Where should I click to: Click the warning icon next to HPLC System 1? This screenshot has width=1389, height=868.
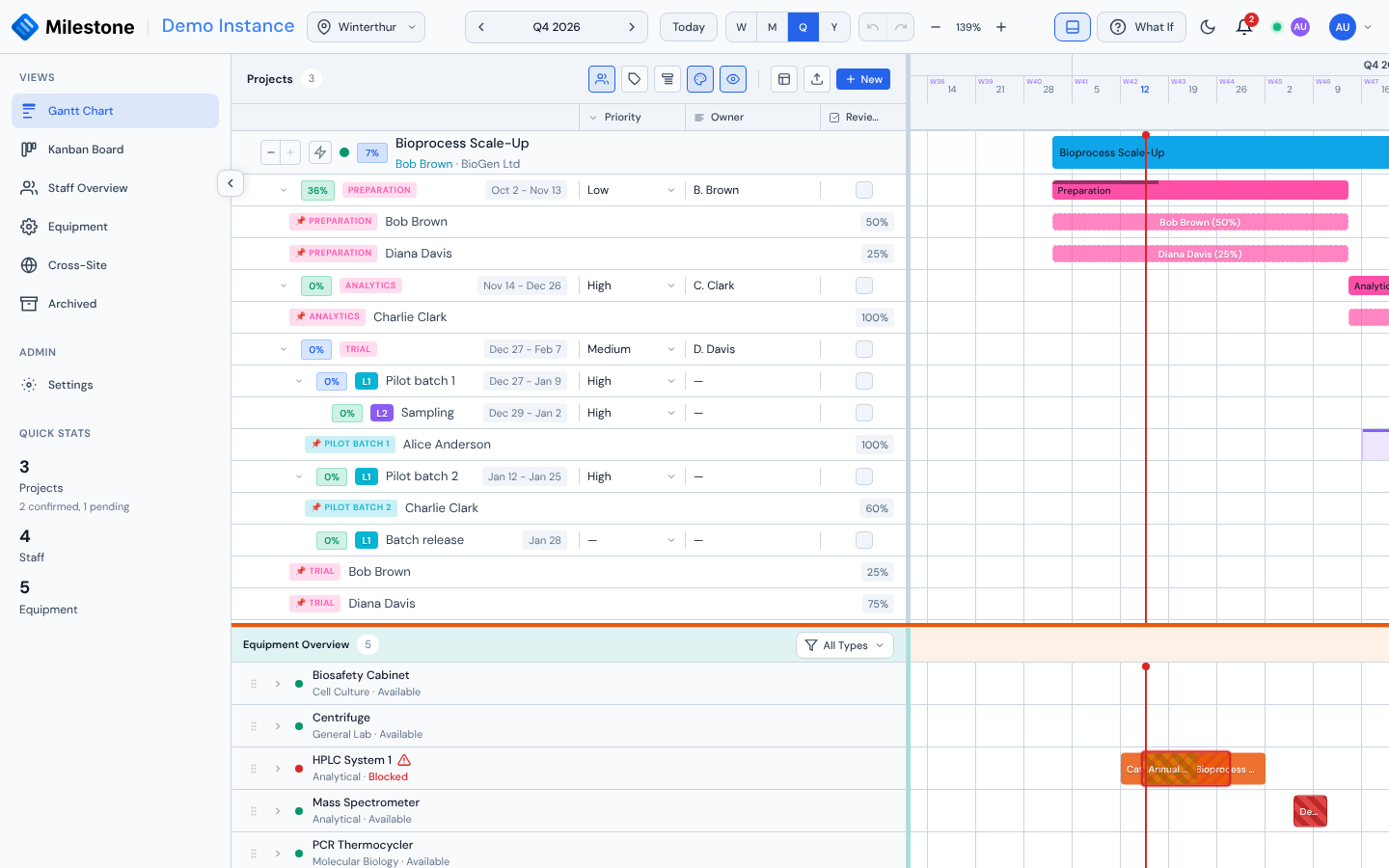[x=404, y=760]
